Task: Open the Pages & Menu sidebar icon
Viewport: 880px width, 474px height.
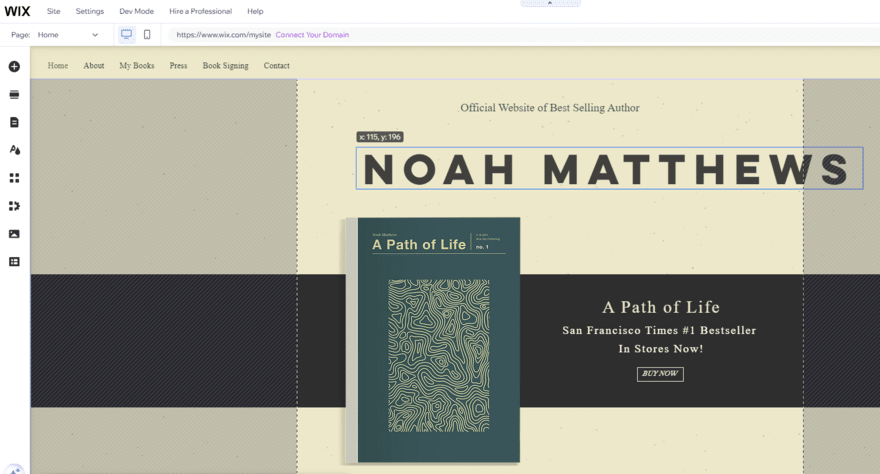Action: [x=14, y=122]
